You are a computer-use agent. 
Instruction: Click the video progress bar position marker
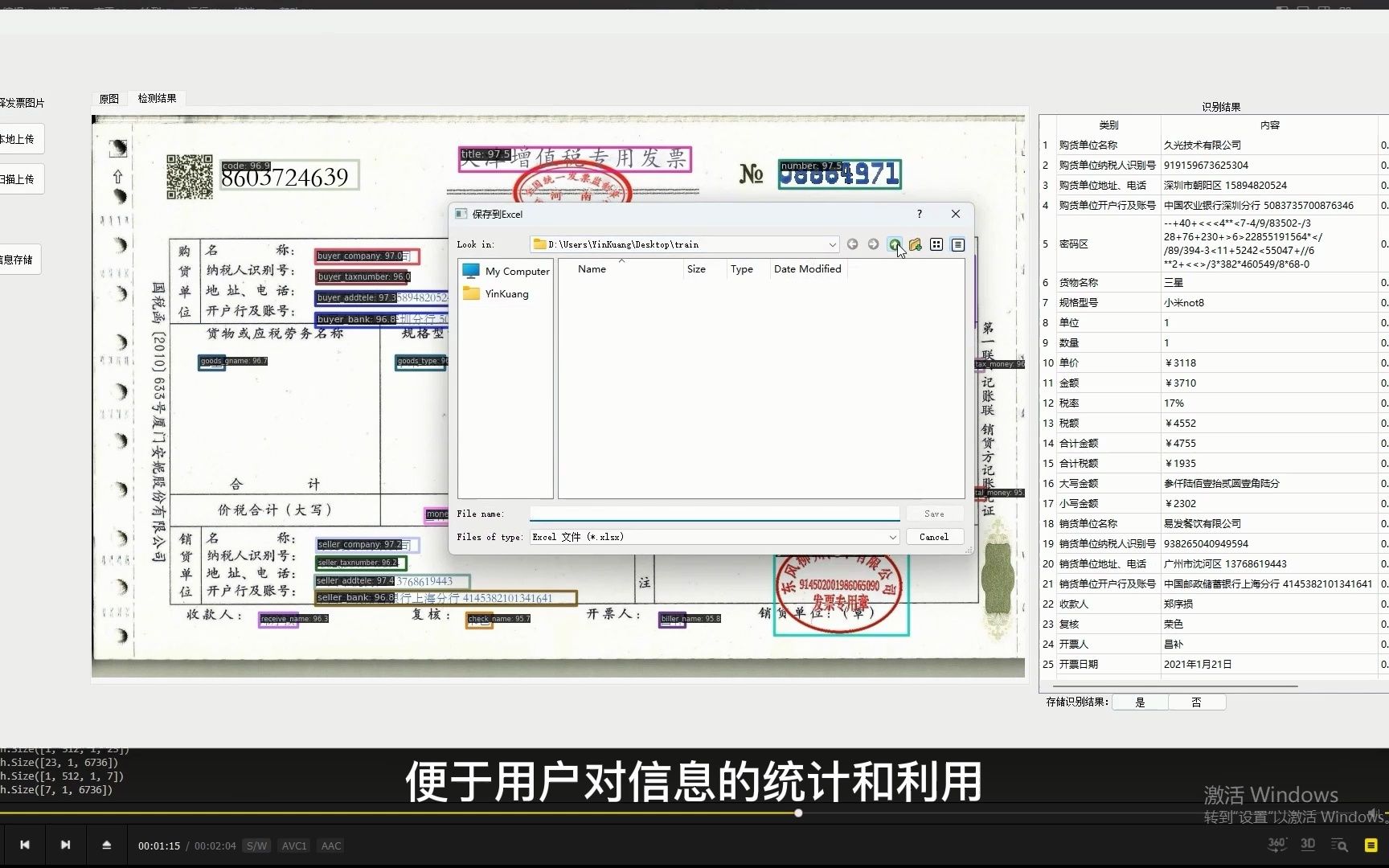coord(797,813)
